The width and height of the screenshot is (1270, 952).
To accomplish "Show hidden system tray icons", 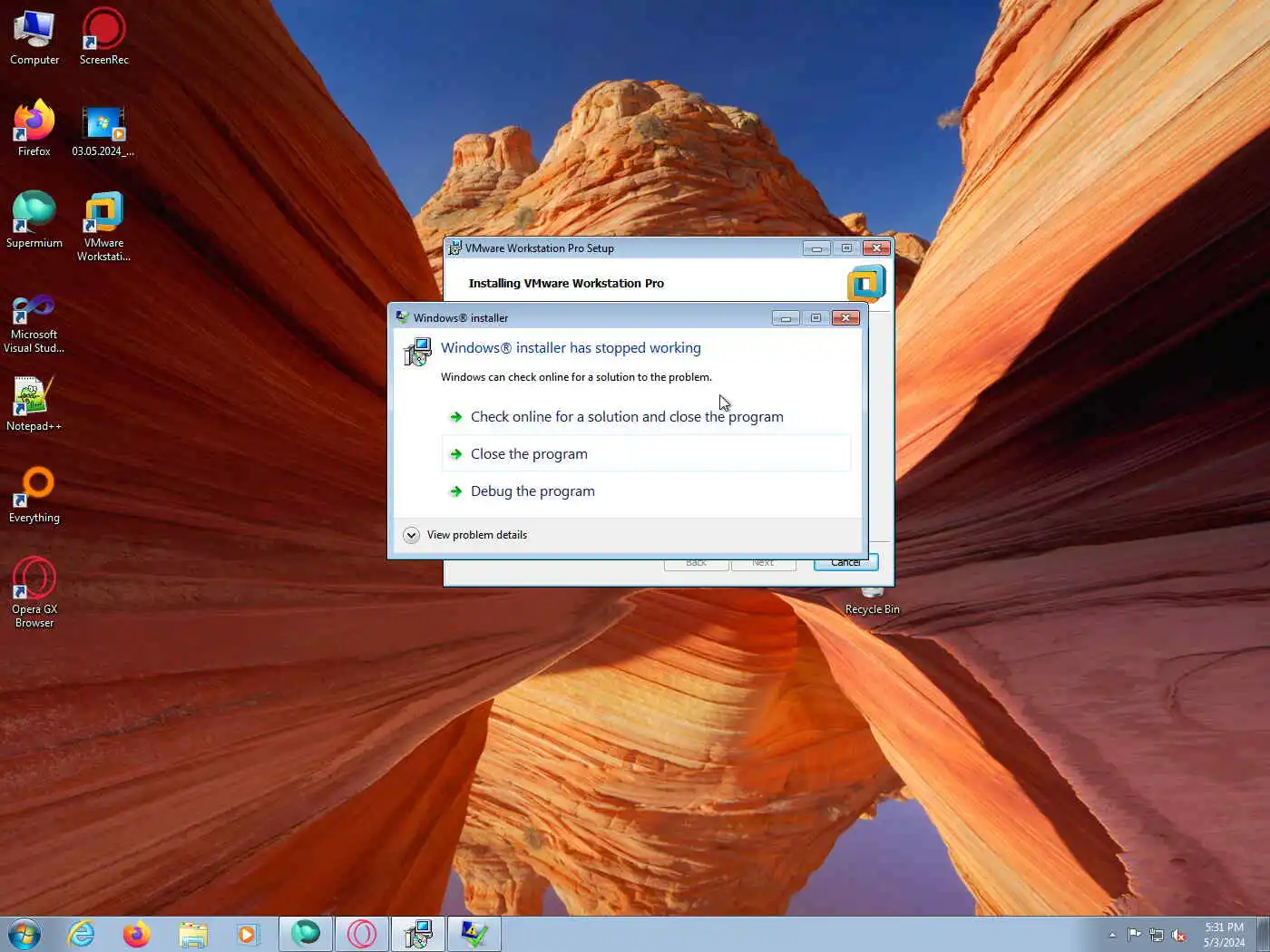I will 1112,935.
